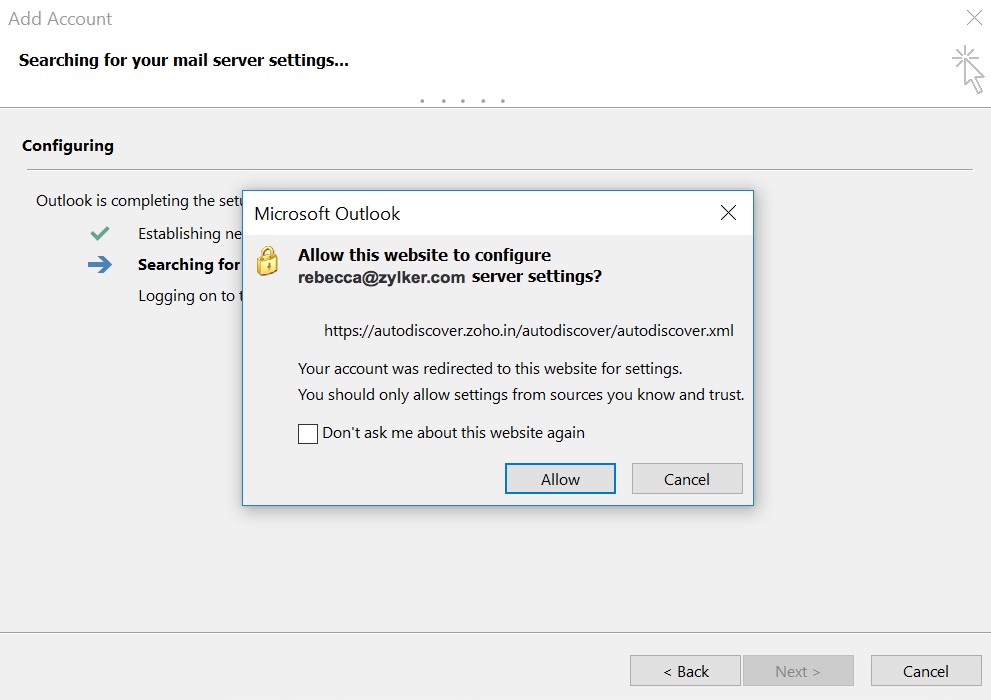
Task: Click the Searching for your mail server settings heading
Action: [183, 60]
